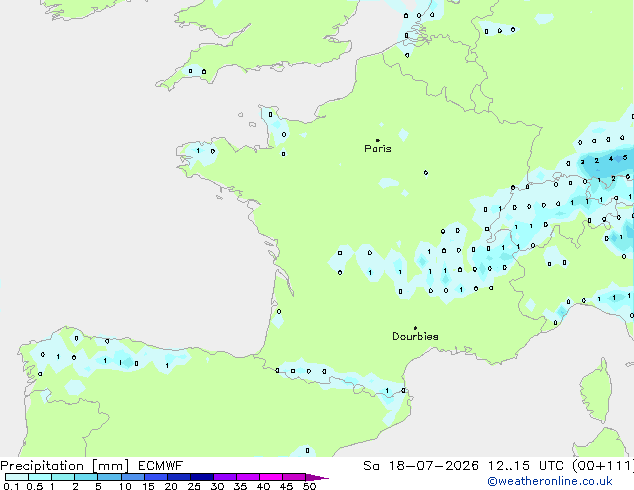Pick the palest 0.1–0.5 mm legend swatch
The height and width of the screenshot is (490, 634).
pos(17,477)
